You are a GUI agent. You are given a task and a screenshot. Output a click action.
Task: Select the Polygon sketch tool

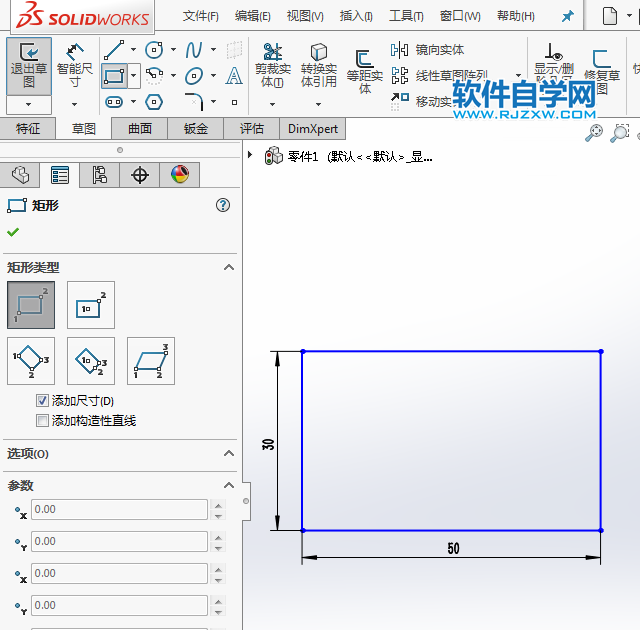click(x=154, y=101)
